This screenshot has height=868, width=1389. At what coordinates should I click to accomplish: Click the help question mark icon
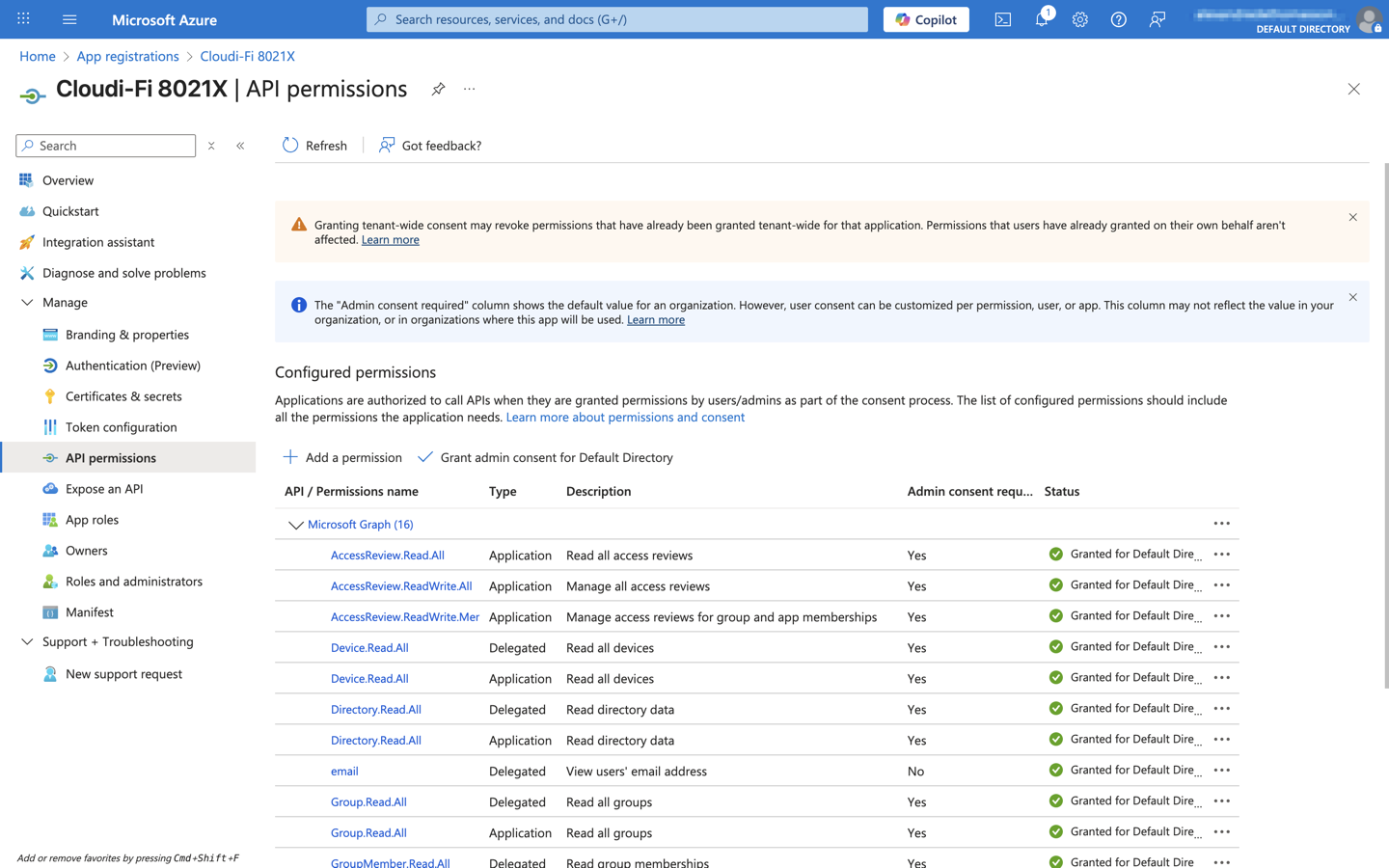pyautogui.click(x=1119, y=19)
